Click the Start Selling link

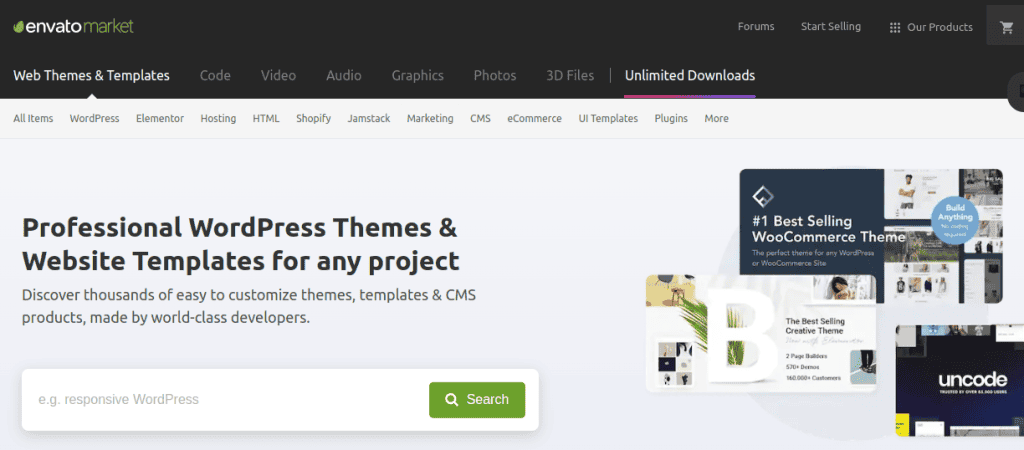click(830, 27)
